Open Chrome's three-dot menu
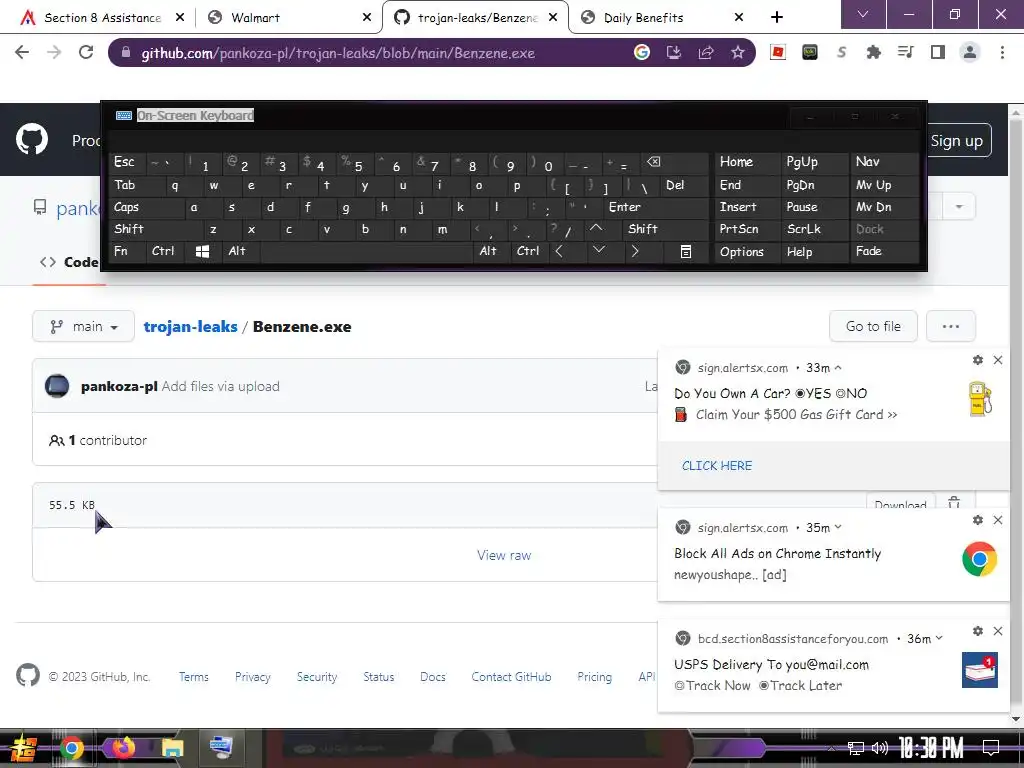Screen dimensions: 1024x768 1002,53
